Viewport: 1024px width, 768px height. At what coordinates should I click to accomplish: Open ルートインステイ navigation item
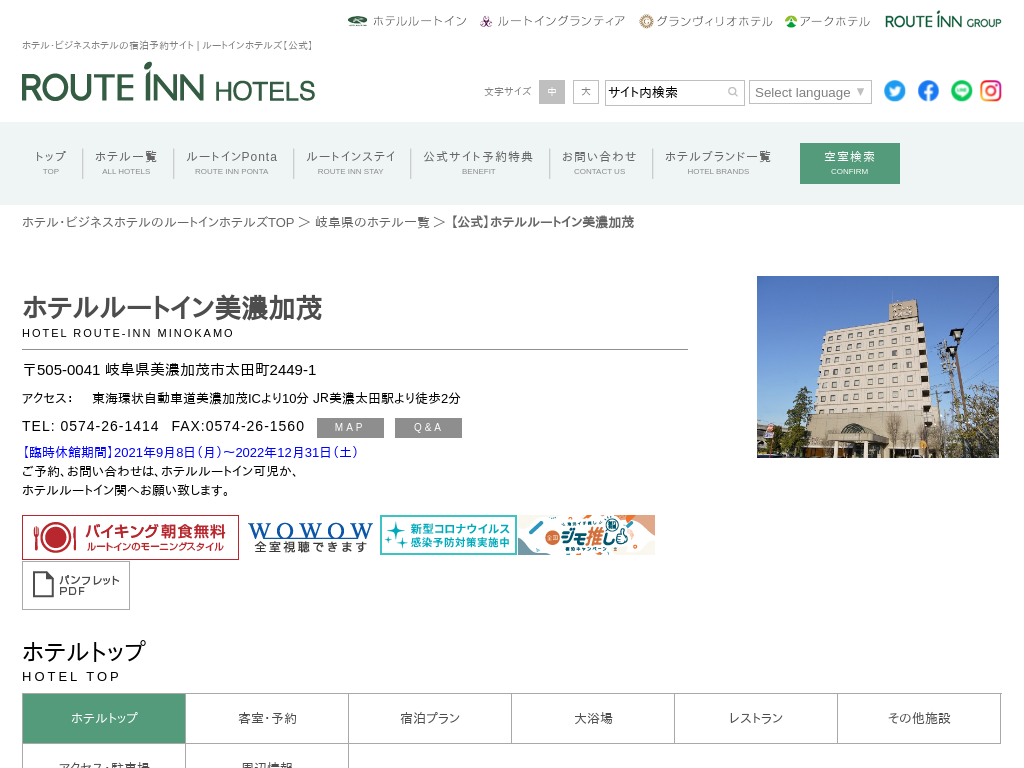coord(351,163)
